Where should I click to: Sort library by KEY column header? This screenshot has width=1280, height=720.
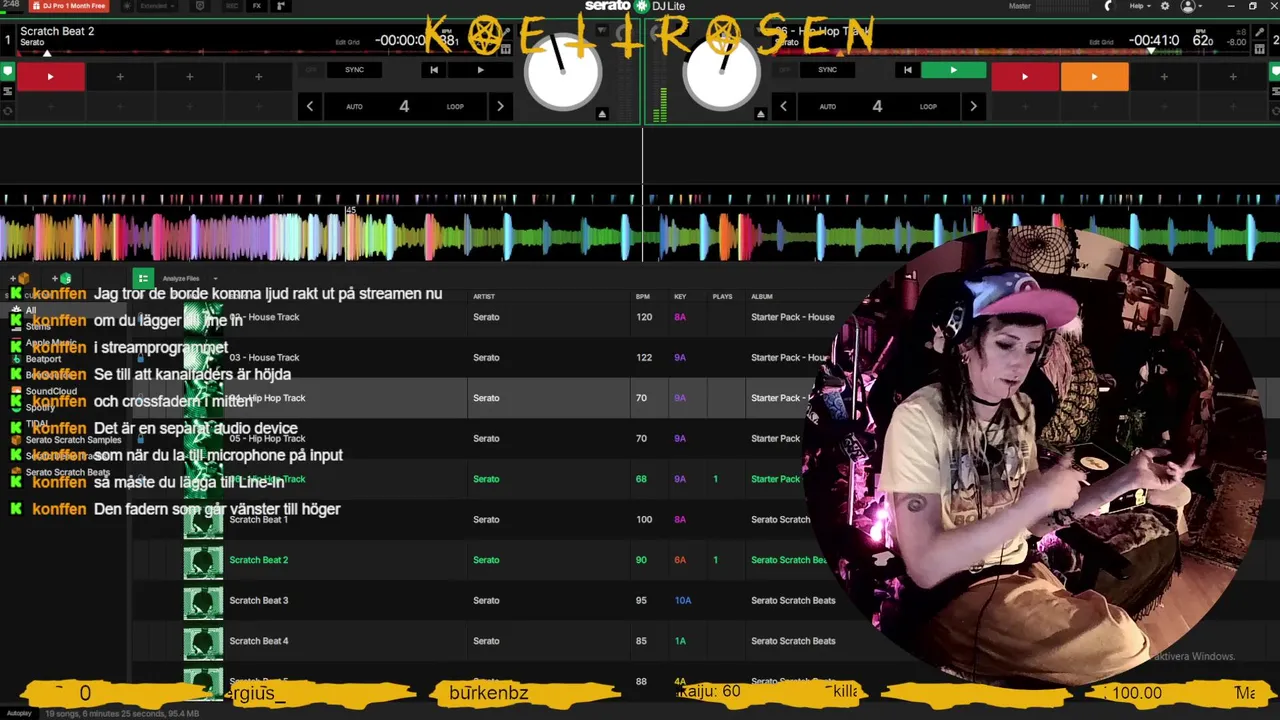680,296
